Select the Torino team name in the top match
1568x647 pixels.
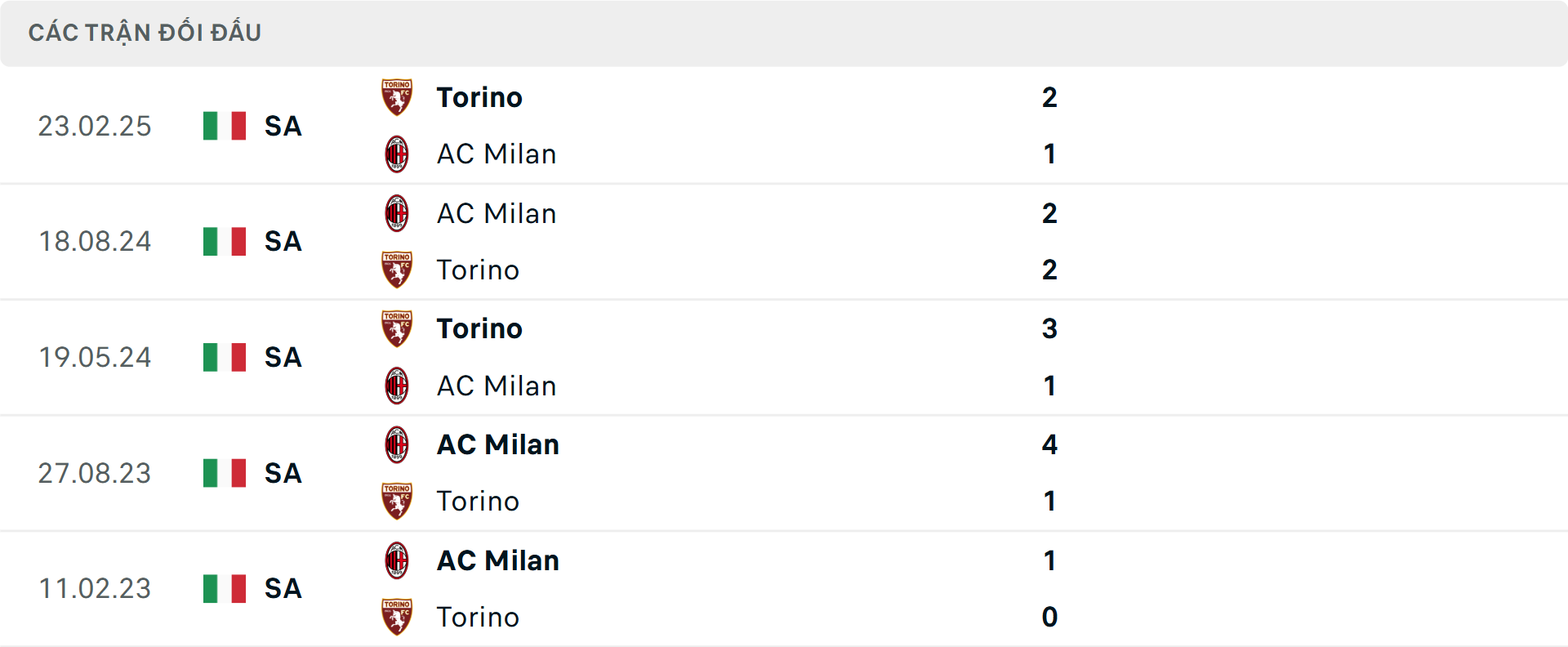(479, 97)
